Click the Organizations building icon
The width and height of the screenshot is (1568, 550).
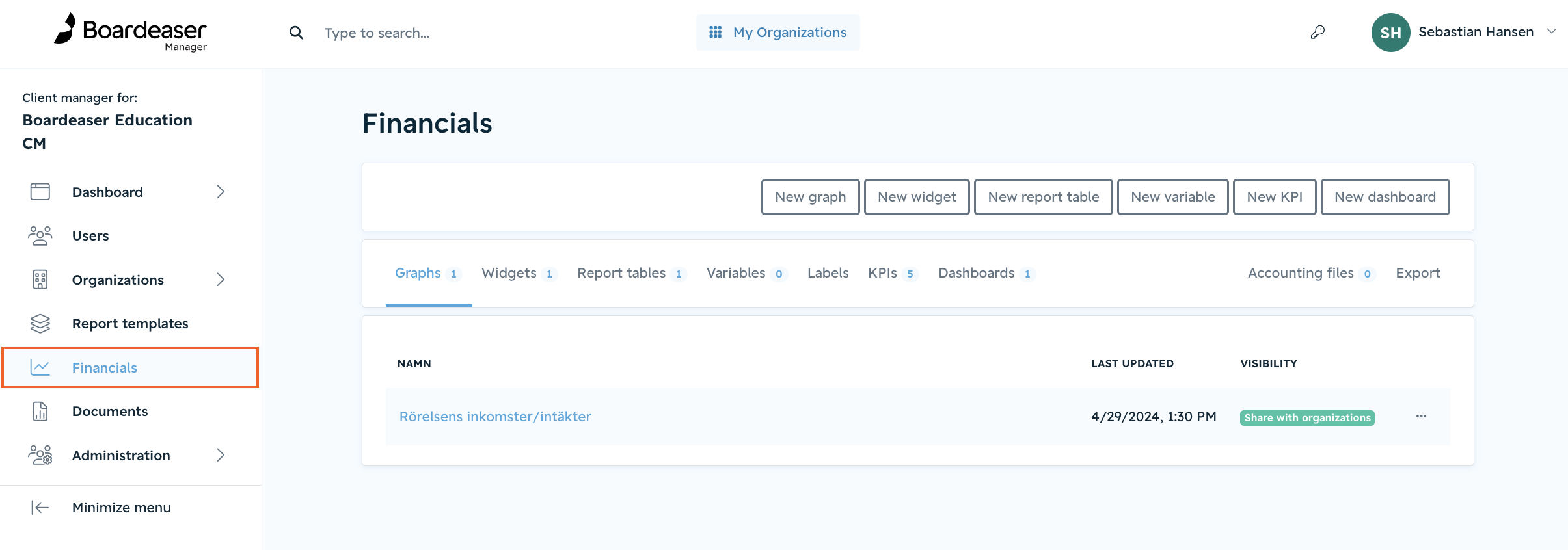(40, 280)
